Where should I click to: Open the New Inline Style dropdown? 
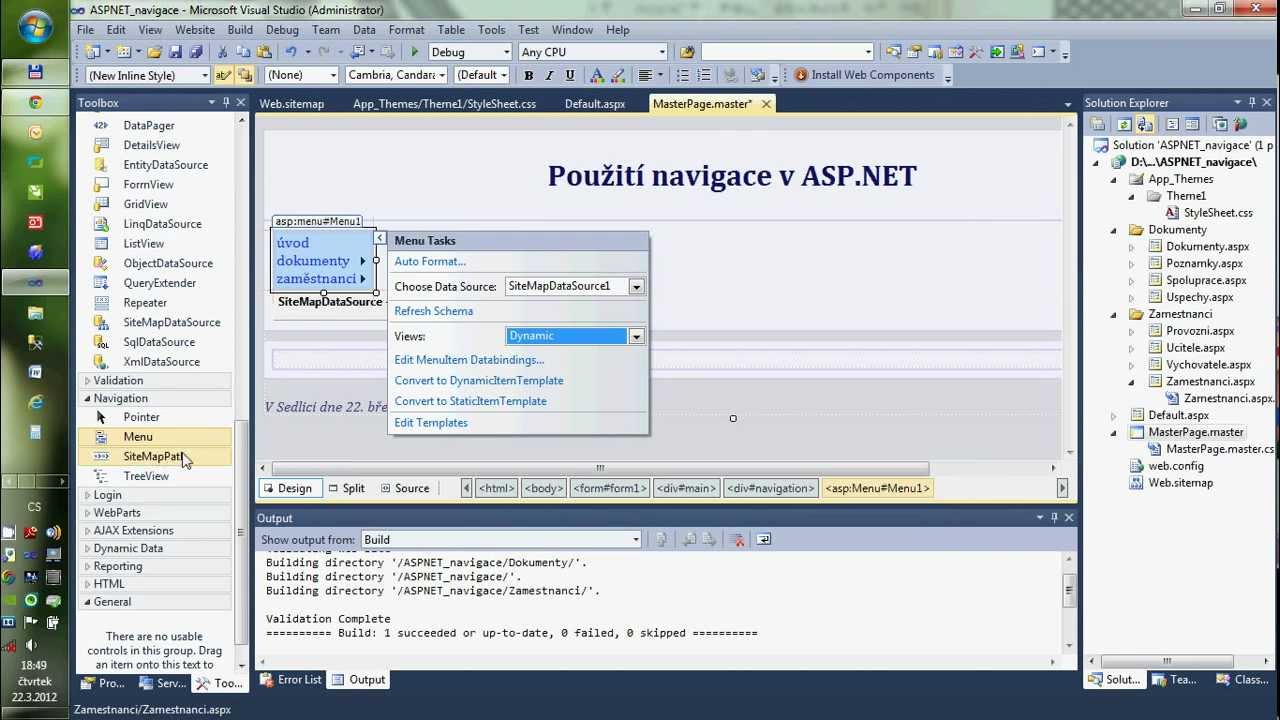click(205, 75)
